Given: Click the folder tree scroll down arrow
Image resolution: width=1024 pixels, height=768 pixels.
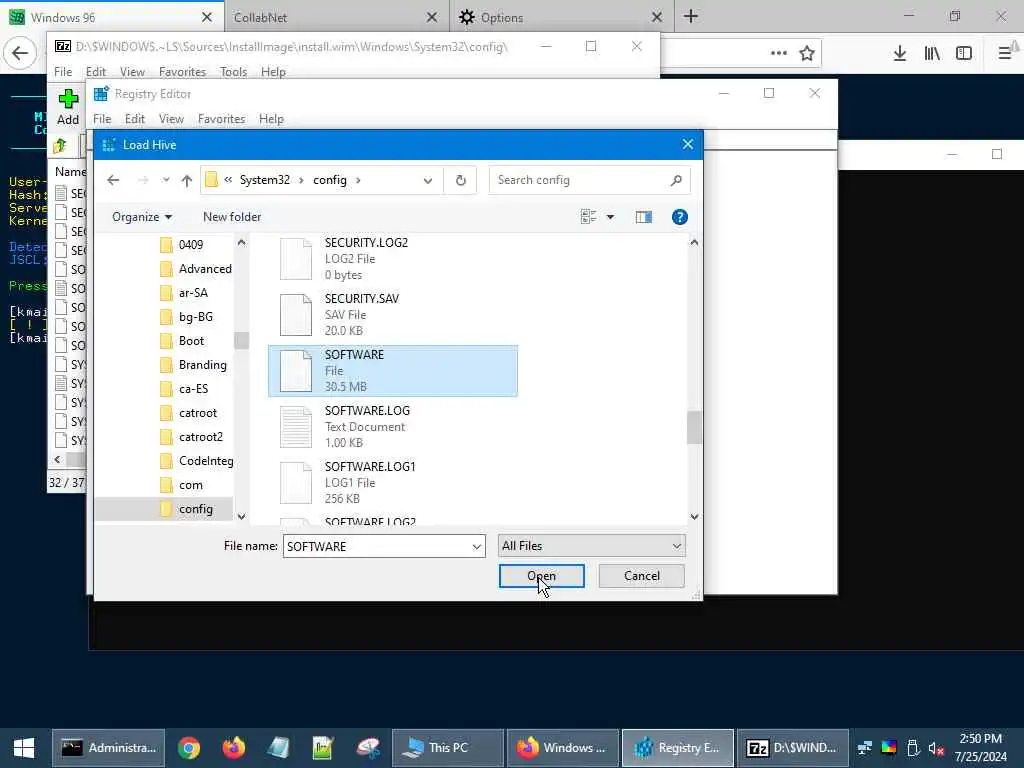Looking at the screenshot, I should (x=241, y=516).
